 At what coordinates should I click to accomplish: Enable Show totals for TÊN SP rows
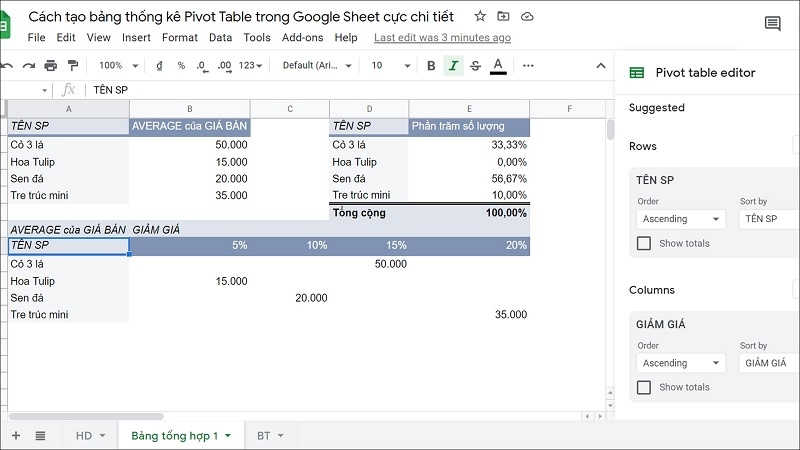click(644, 243)
